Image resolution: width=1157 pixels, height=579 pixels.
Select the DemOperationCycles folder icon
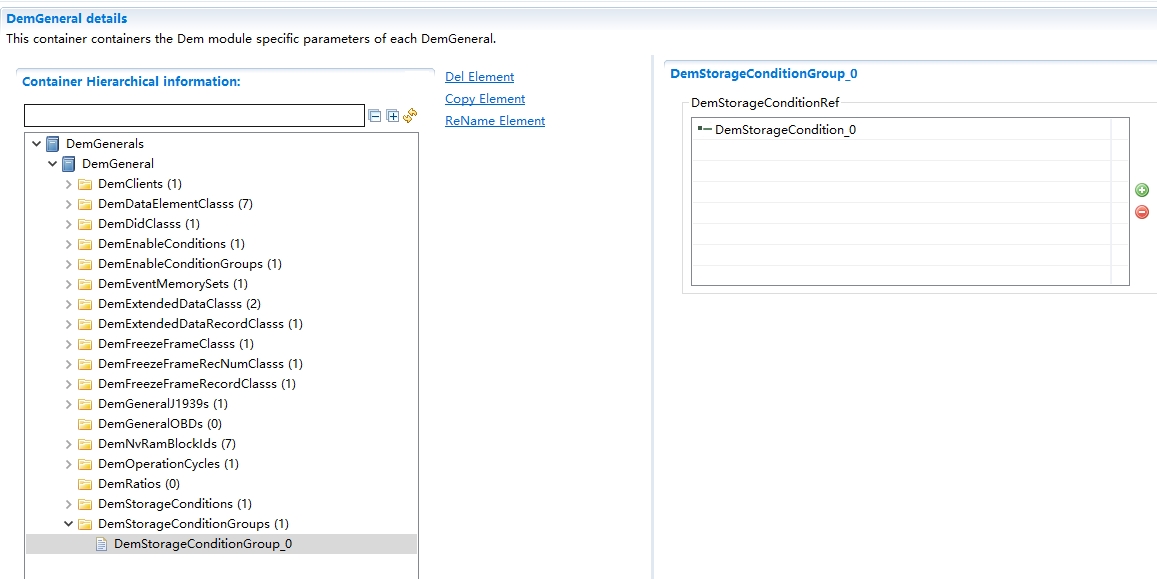(86, 463)
